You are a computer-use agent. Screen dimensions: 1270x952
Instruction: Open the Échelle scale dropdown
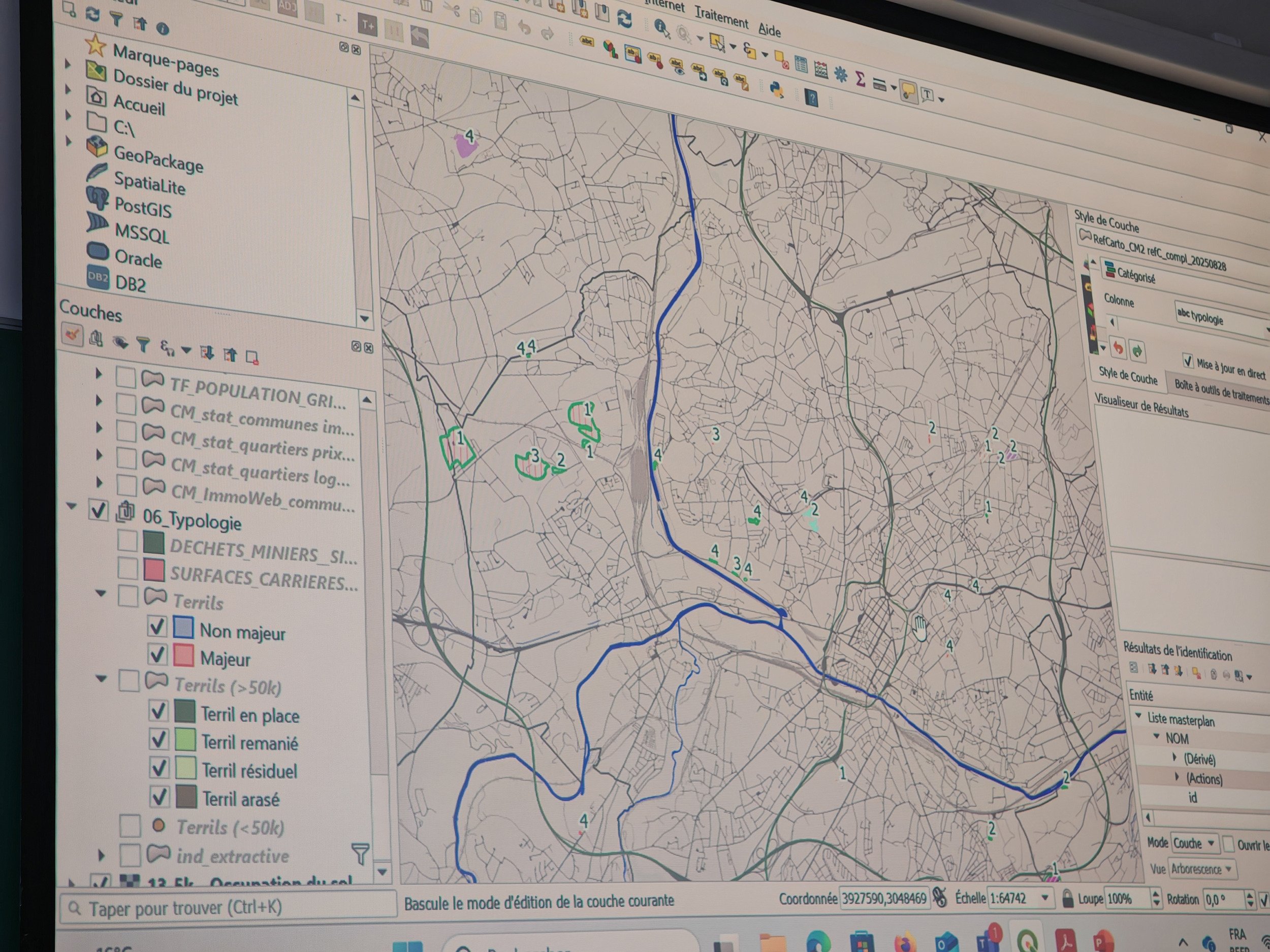coord(1044,898)
